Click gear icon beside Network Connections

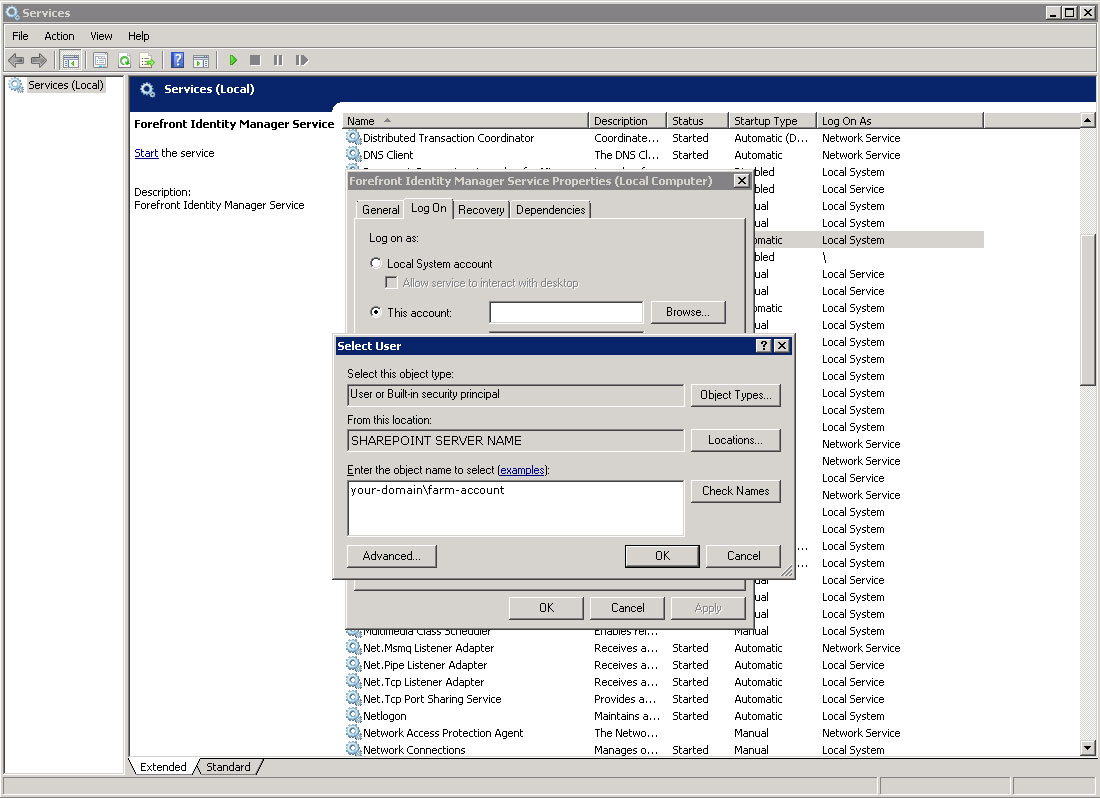pyautogui.click(x=354, y=749)
